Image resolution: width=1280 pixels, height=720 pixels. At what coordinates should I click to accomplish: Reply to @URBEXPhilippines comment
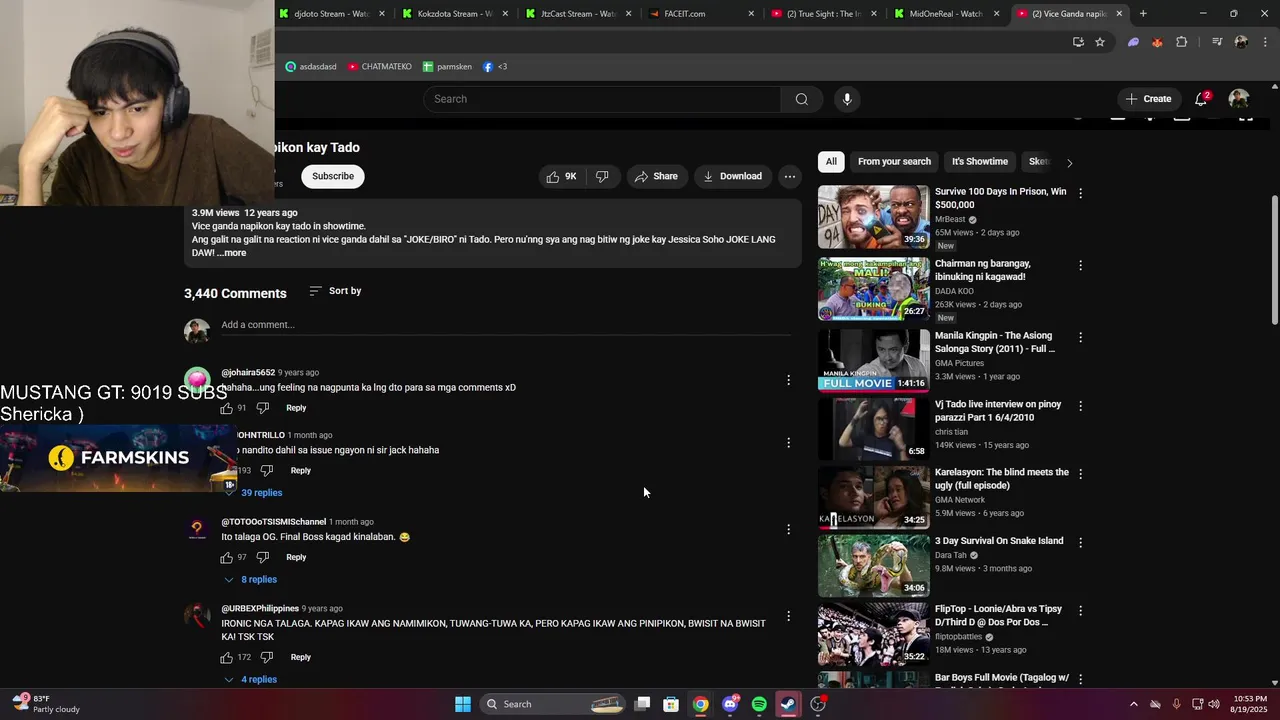(x=300, y=657)
